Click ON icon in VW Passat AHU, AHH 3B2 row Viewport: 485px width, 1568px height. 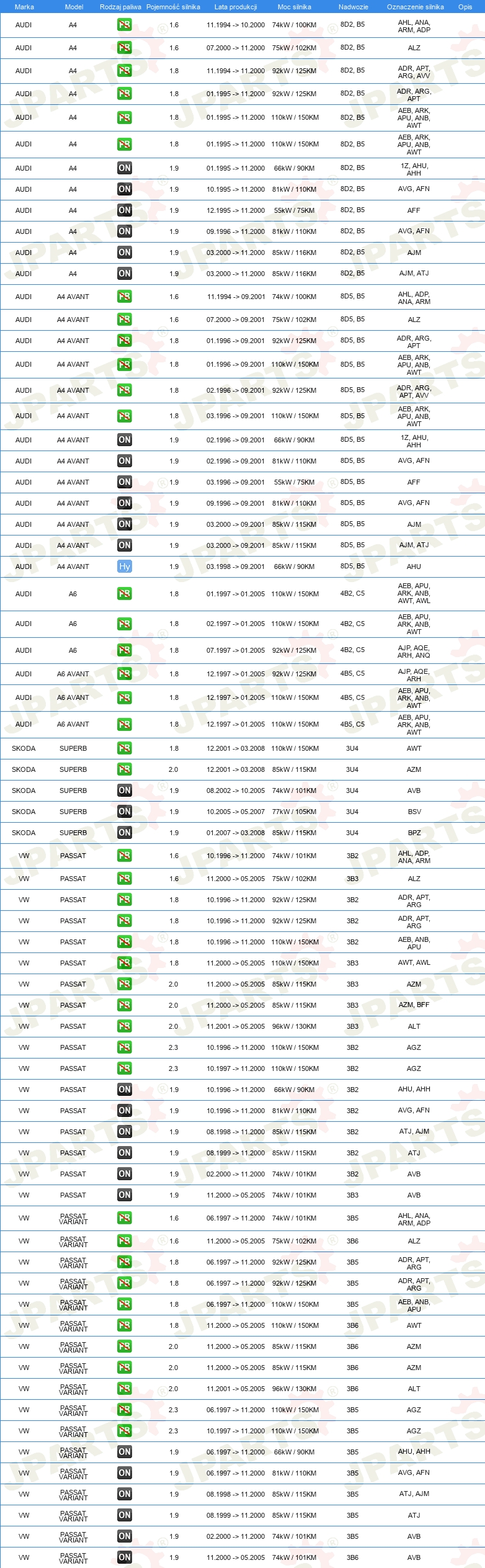[125, 1090]
